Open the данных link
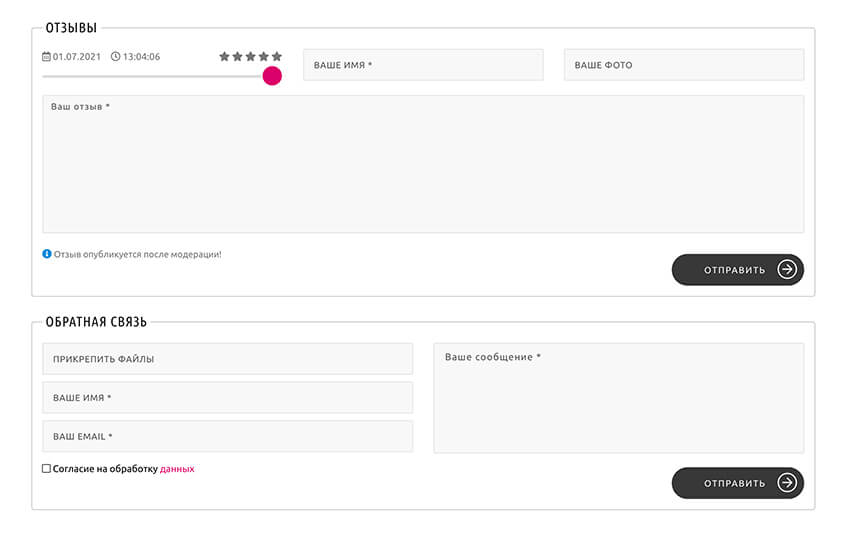Screen dimensions: 848x537 point(177,468)
